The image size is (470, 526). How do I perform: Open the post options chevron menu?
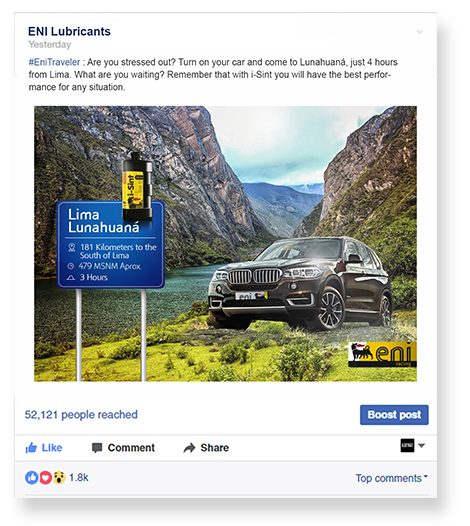419,32
